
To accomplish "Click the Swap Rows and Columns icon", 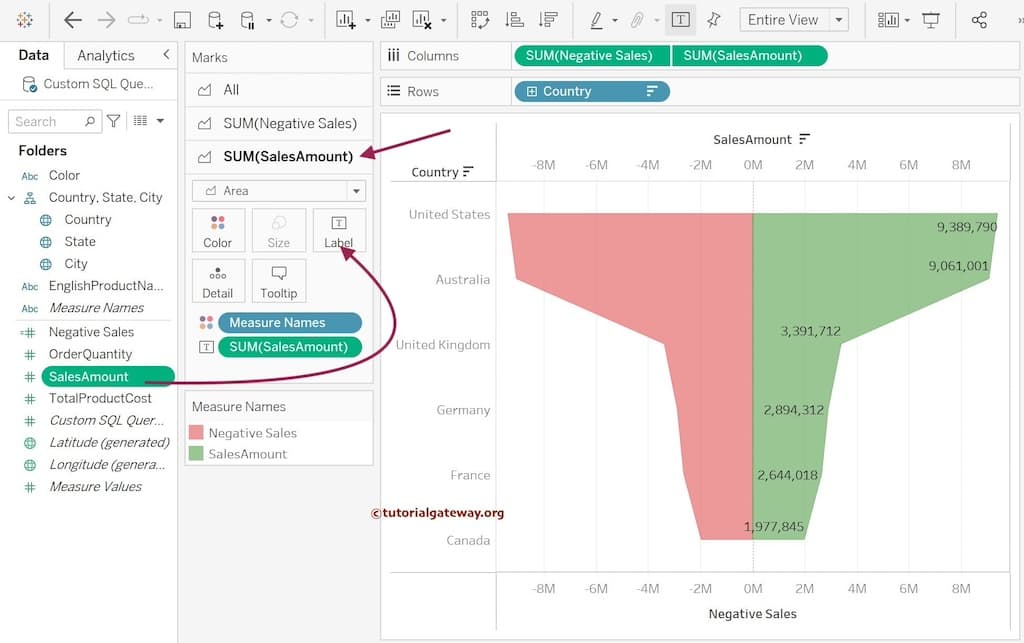I will (480, 18).
